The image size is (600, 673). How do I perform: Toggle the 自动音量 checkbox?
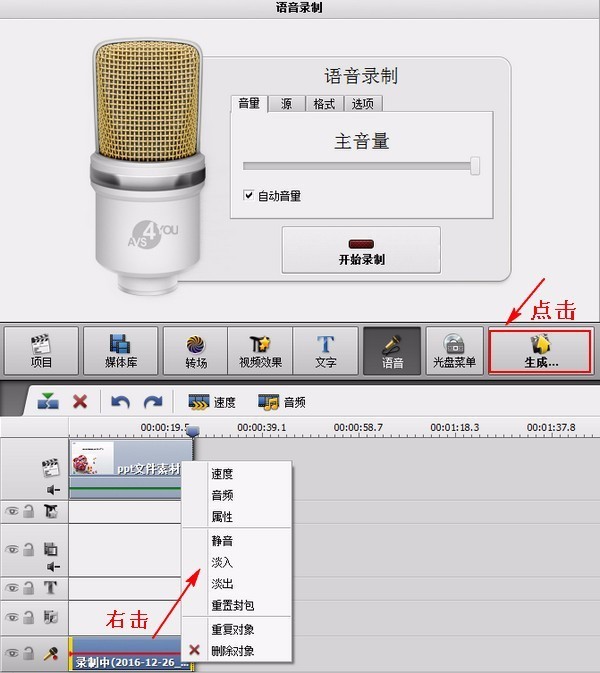tap(248, 195)
